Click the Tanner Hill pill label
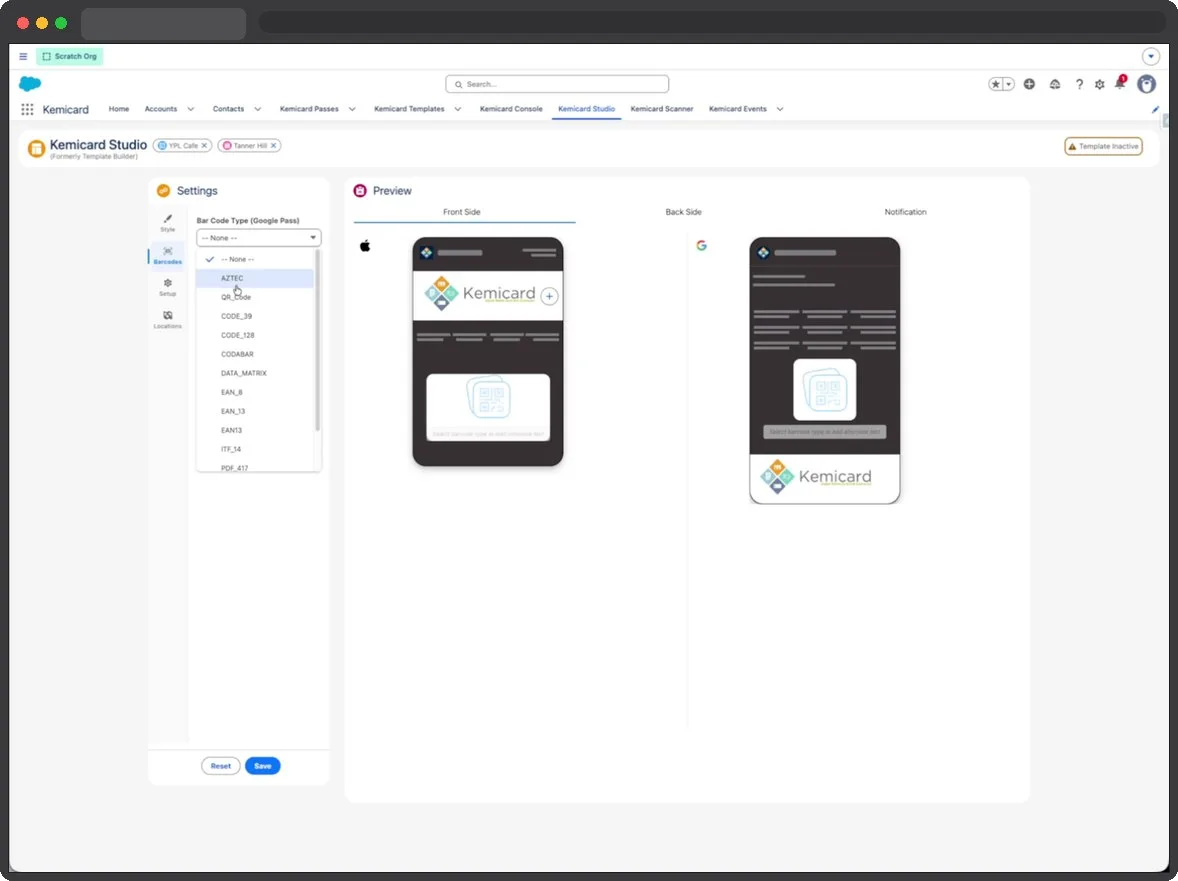 click(x=250, y=146)
